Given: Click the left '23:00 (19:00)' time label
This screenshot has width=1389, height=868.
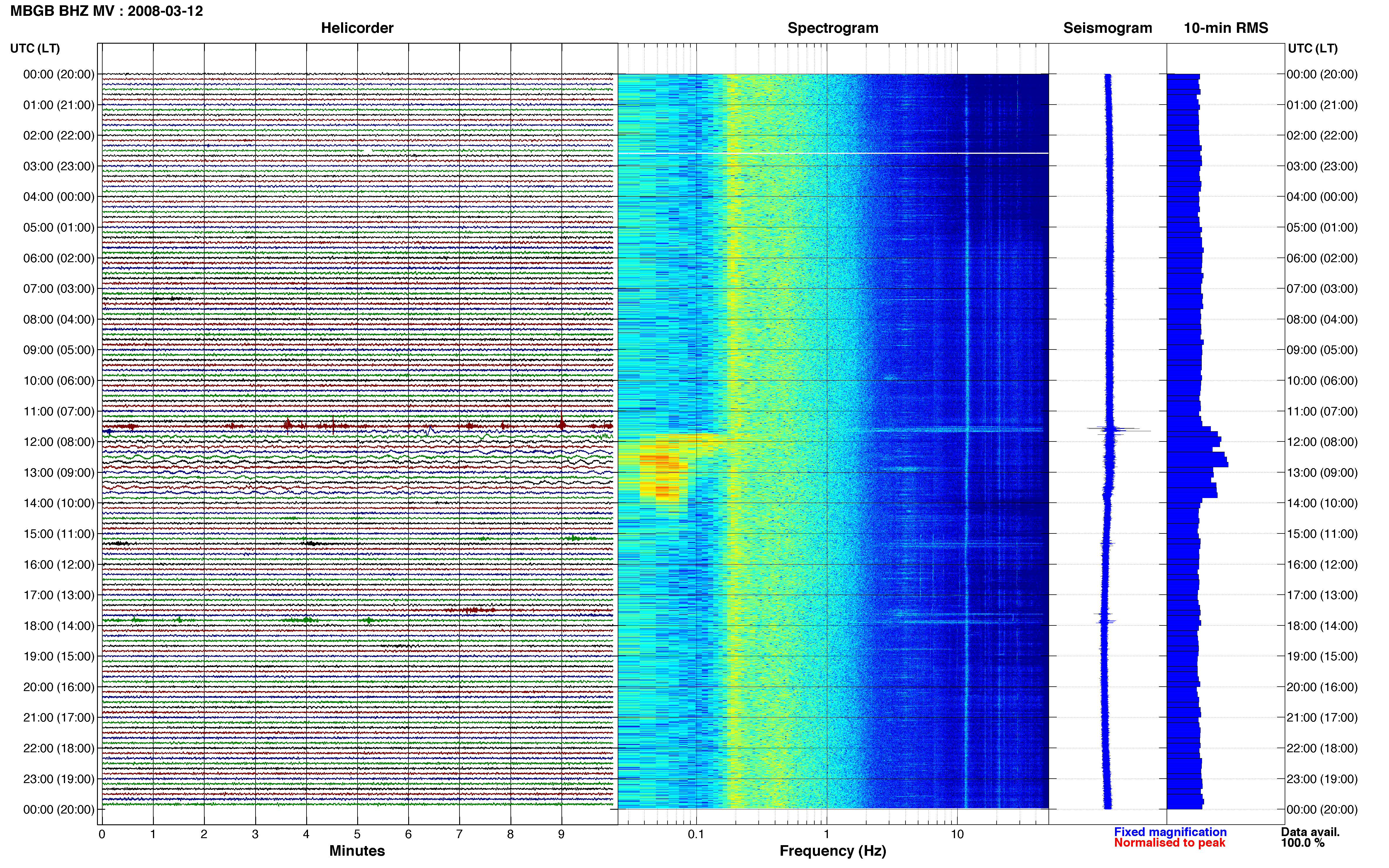Looking at the screenshot, I should pos(59,779).
